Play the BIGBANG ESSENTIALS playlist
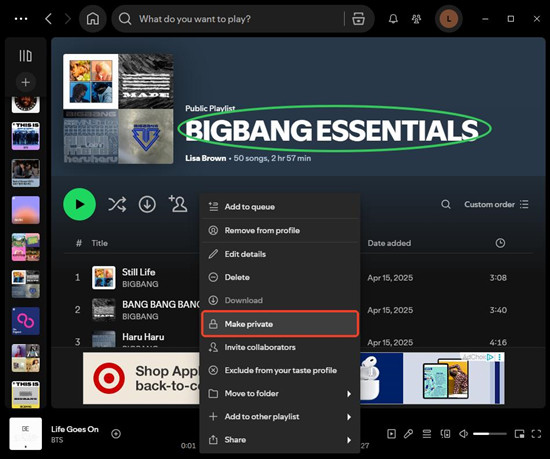This screenshot has height=459, width=550. pyautogui.click(x=80, y=204)
